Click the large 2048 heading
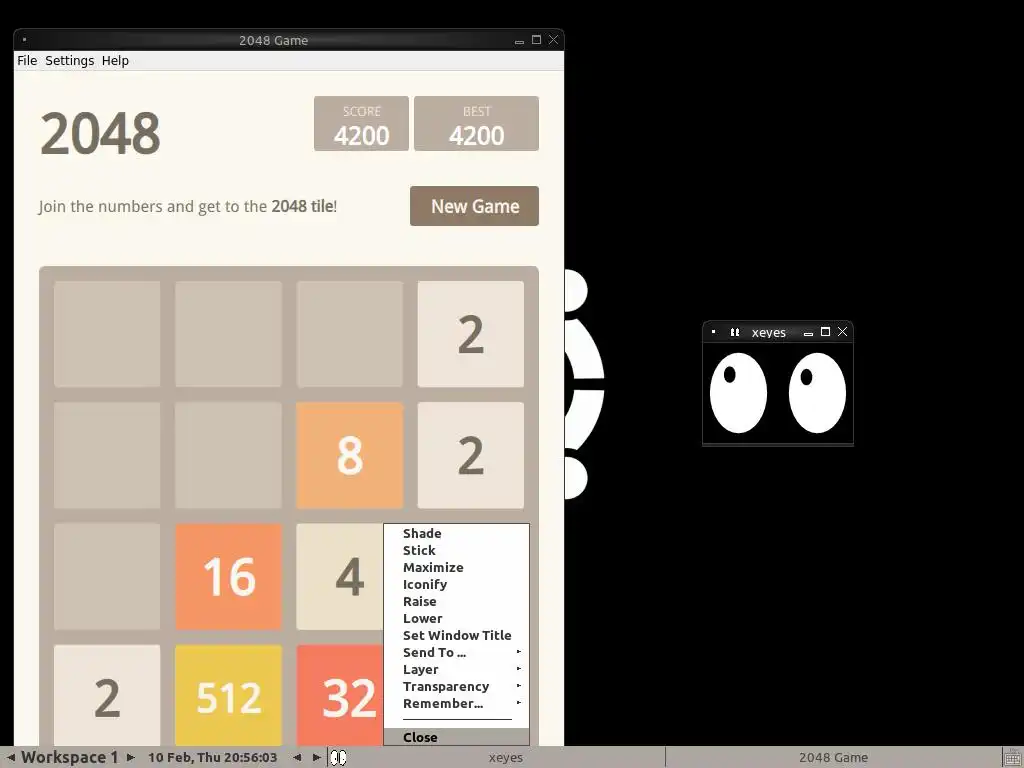1024x768 pixels. (100, 133)
